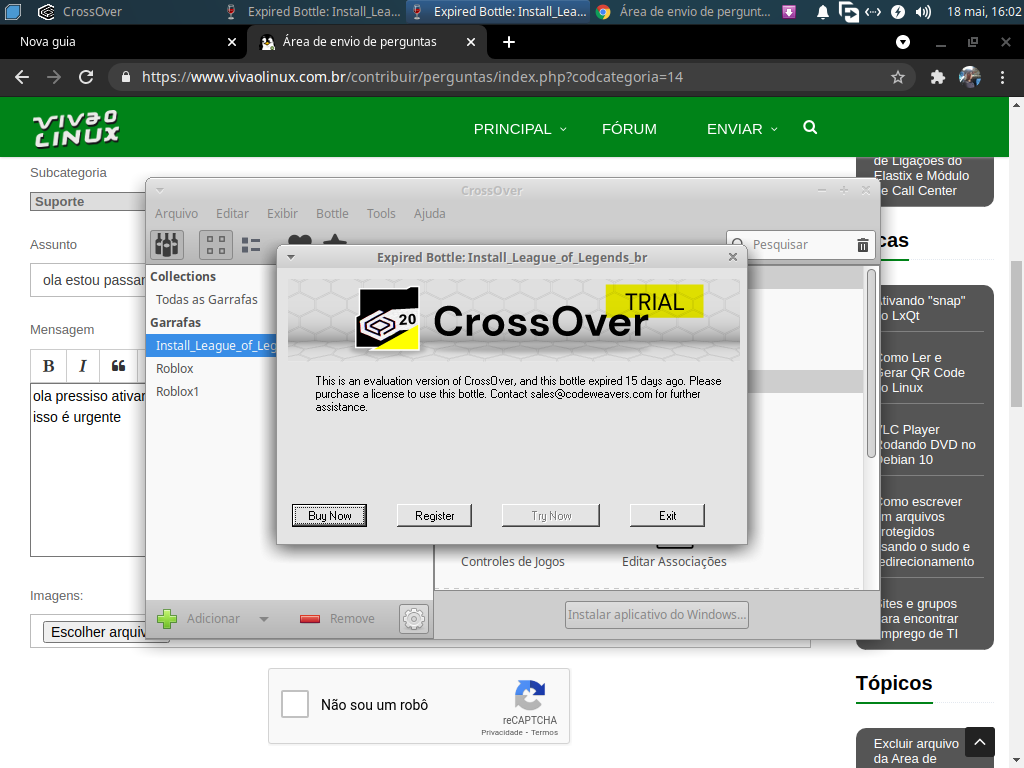The width and height of the screenshot is (1024, 768).
Task: Open the Bottle menu in CrossOver
Action: coord(332,214)
